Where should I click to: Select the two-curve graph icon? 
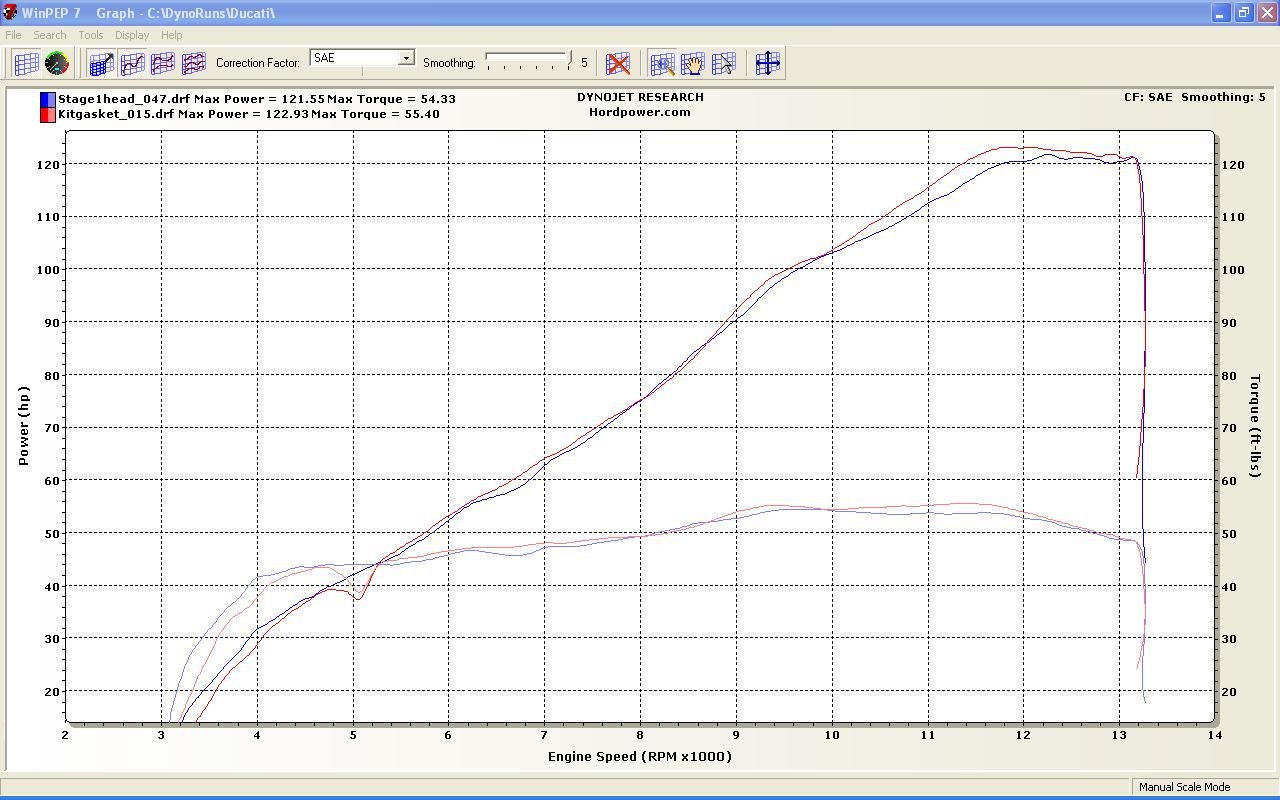(x=162, y=63)
